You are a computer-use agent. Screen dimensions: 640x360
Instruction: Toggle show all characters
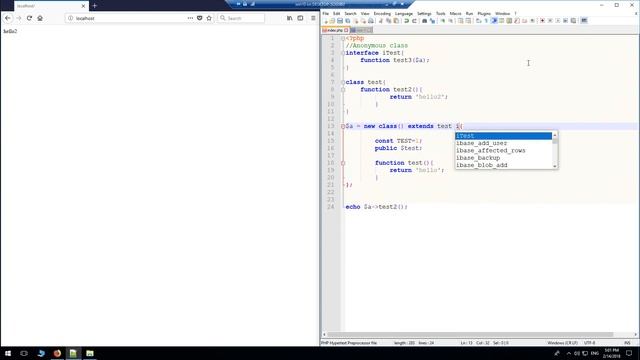[x=486, y=20]
